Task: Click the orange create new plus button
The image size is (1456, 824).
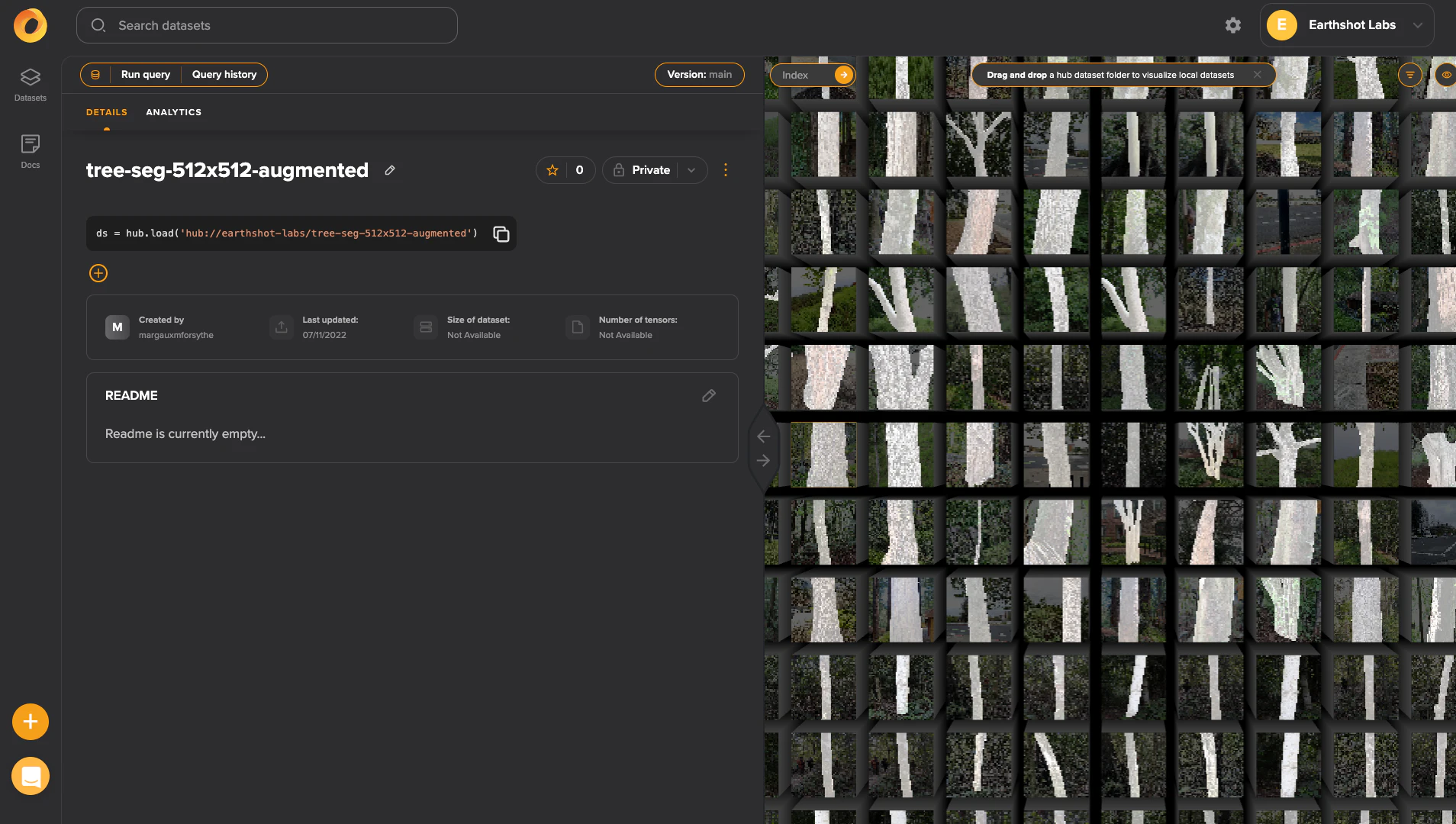Action: point(31,722)
